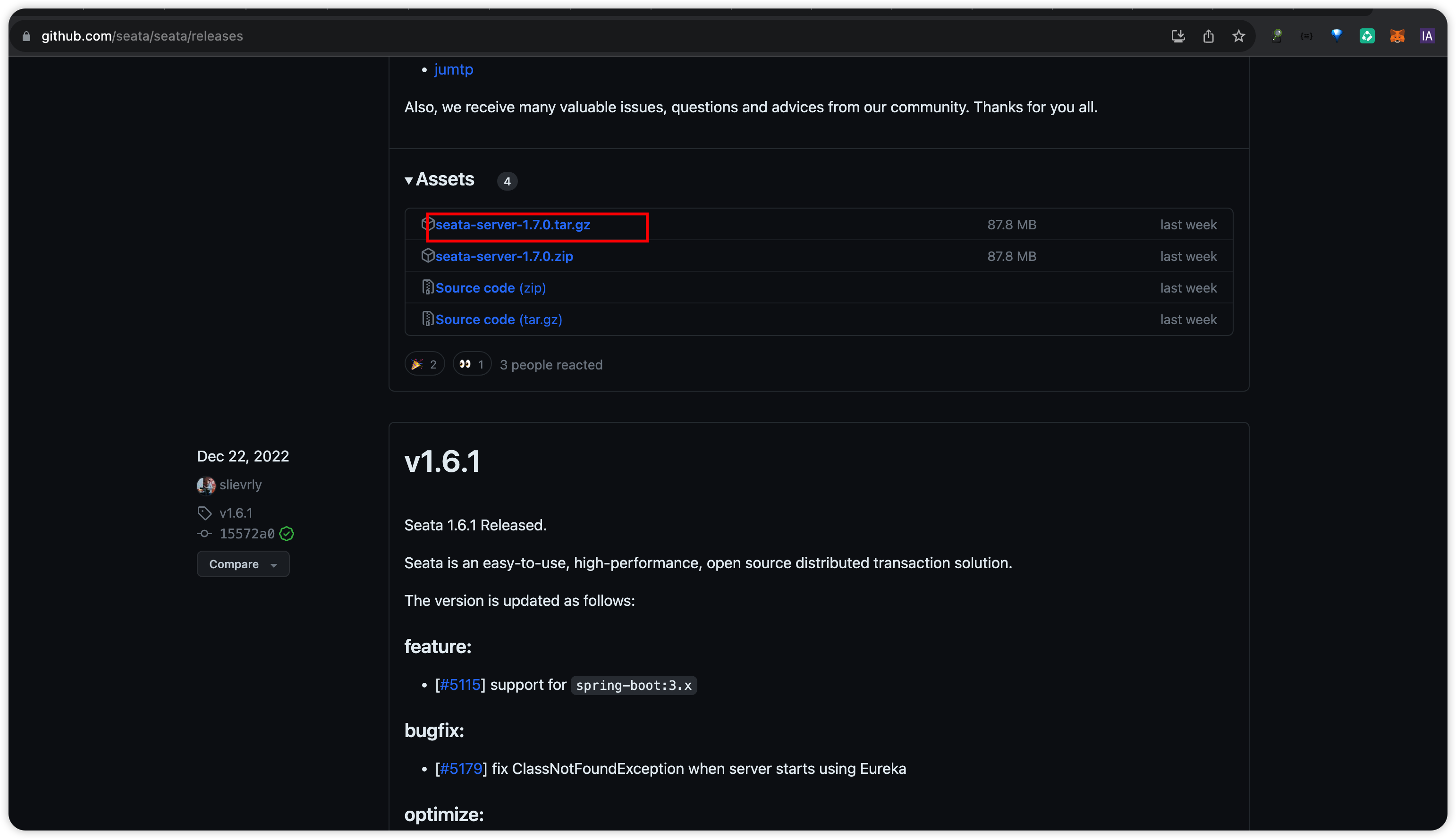The width and height of the screenshot is (1456, 839).
Task: Click the github.com address bar URL
Action: point(142,36)
